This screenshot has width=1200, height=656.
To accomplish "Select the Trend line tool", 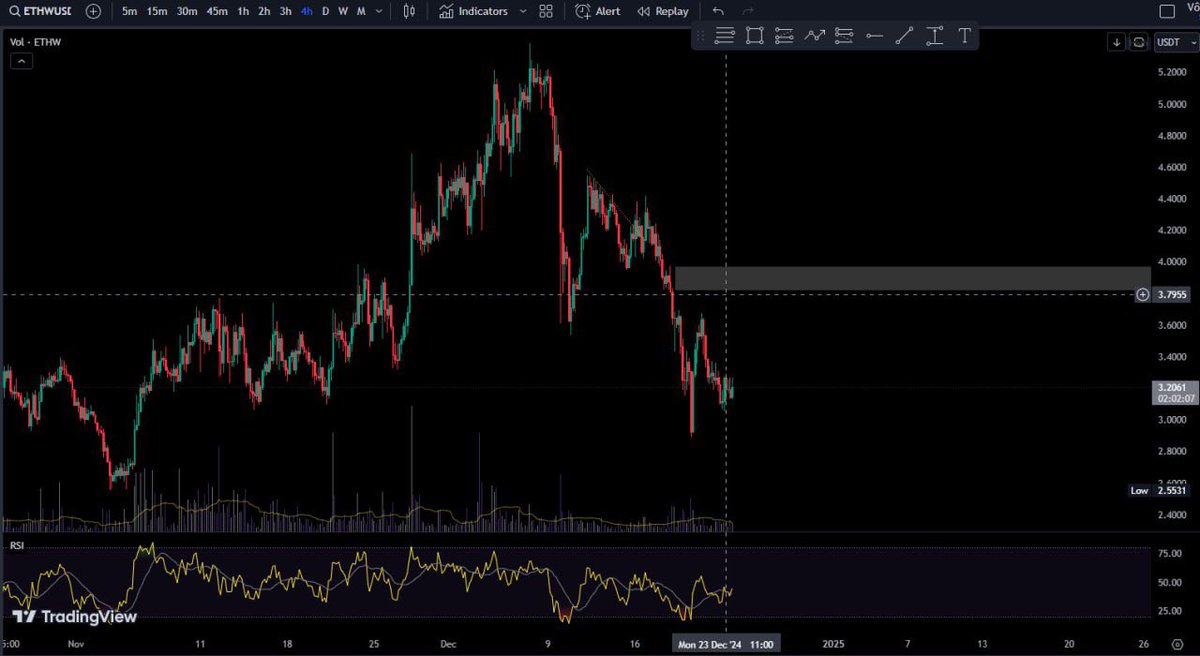I will 904,36.
